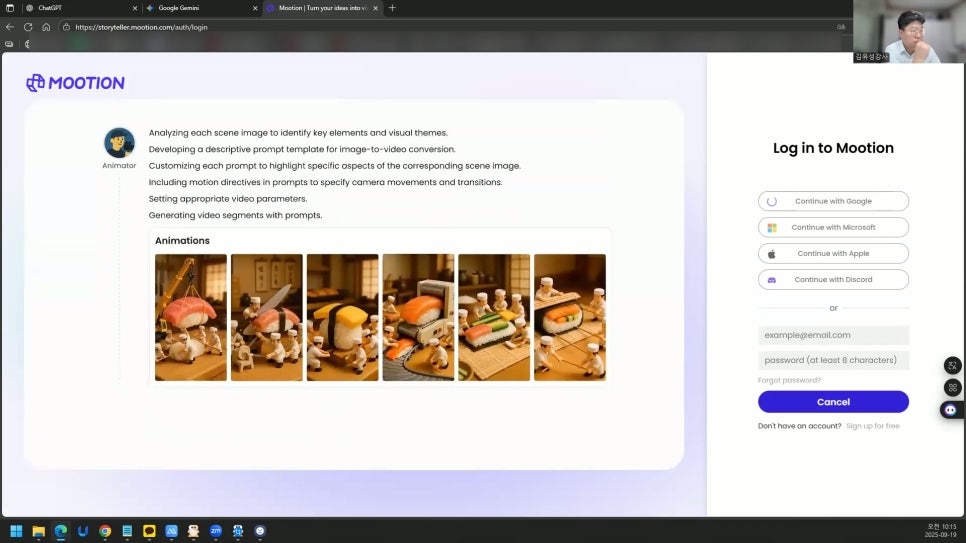Continue with Google sign-in
This screenshot has height=543, width=966.
pyautogui.click(x=833, y=201)
